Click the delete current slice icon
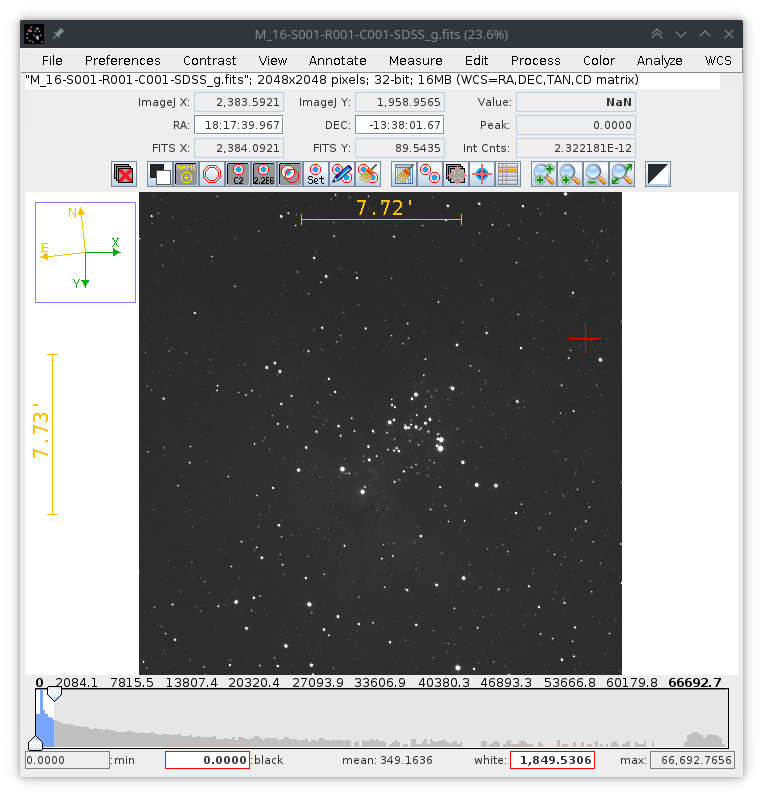The height and width of the screenshot is (797, 763). click(124, 174)
